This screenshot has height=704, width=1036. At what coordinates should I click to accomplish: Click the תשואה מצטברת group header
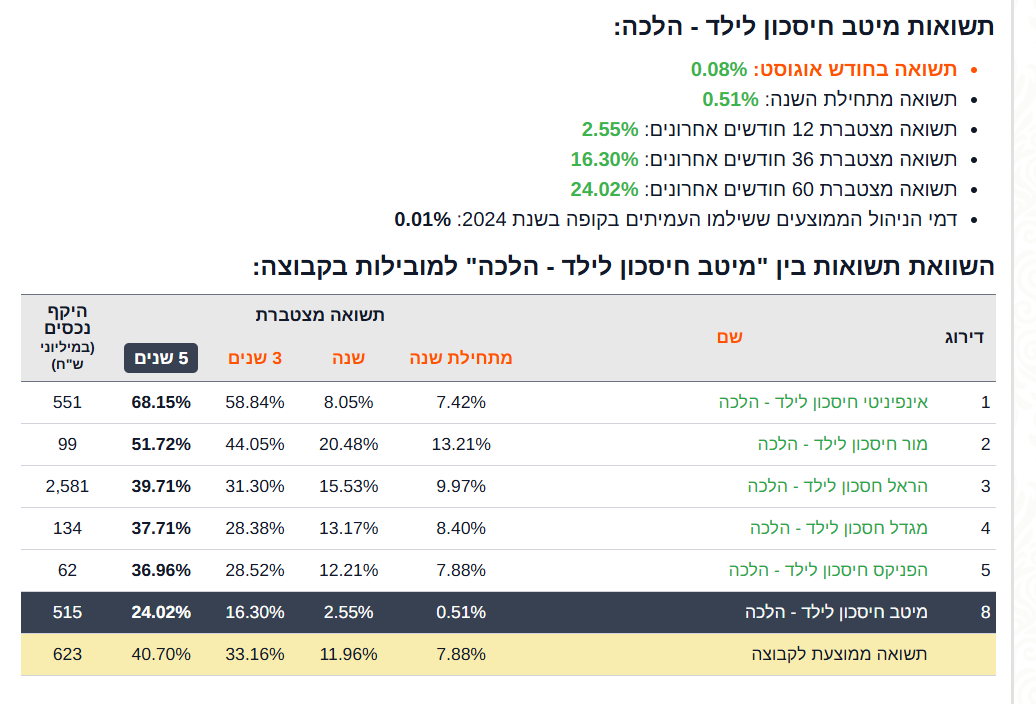point(320,315)
